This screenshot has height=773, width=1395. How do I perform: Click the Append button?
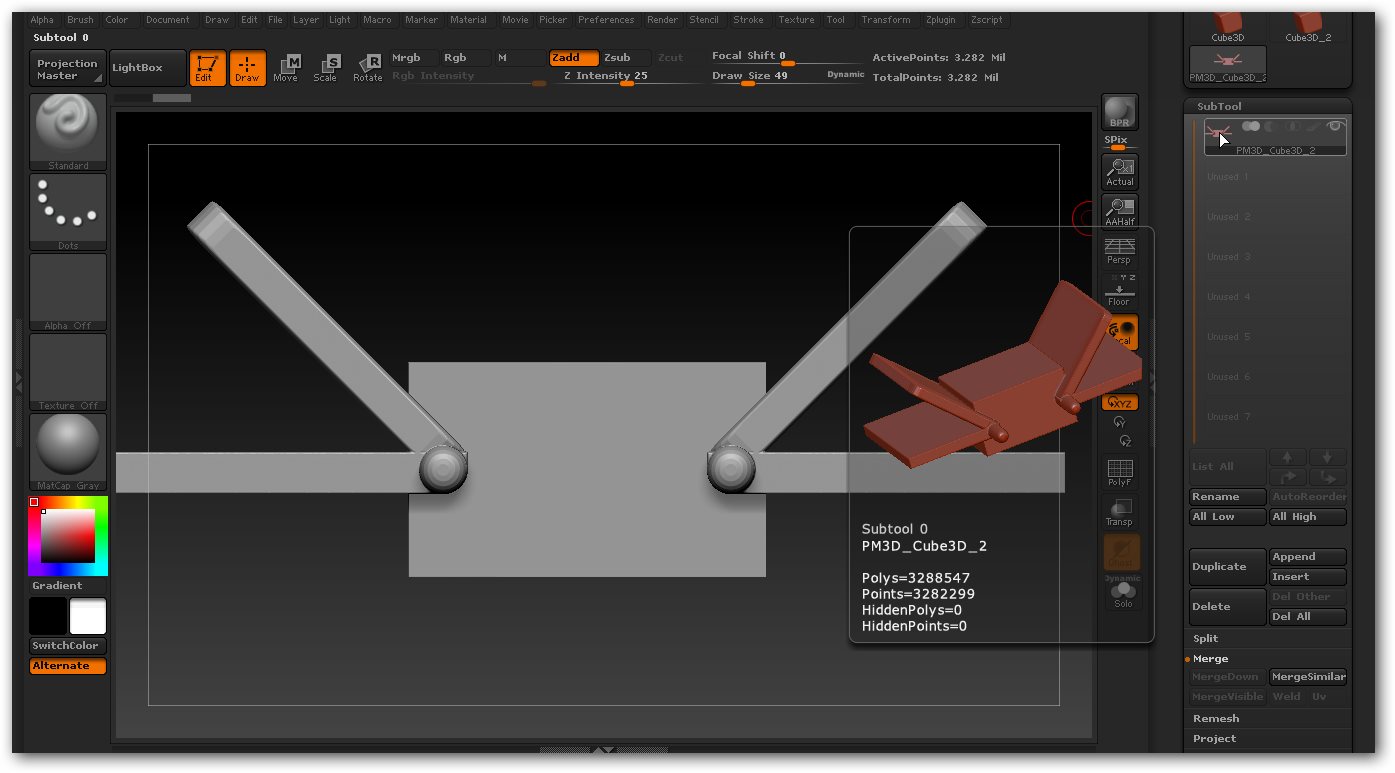[1308, 557]
